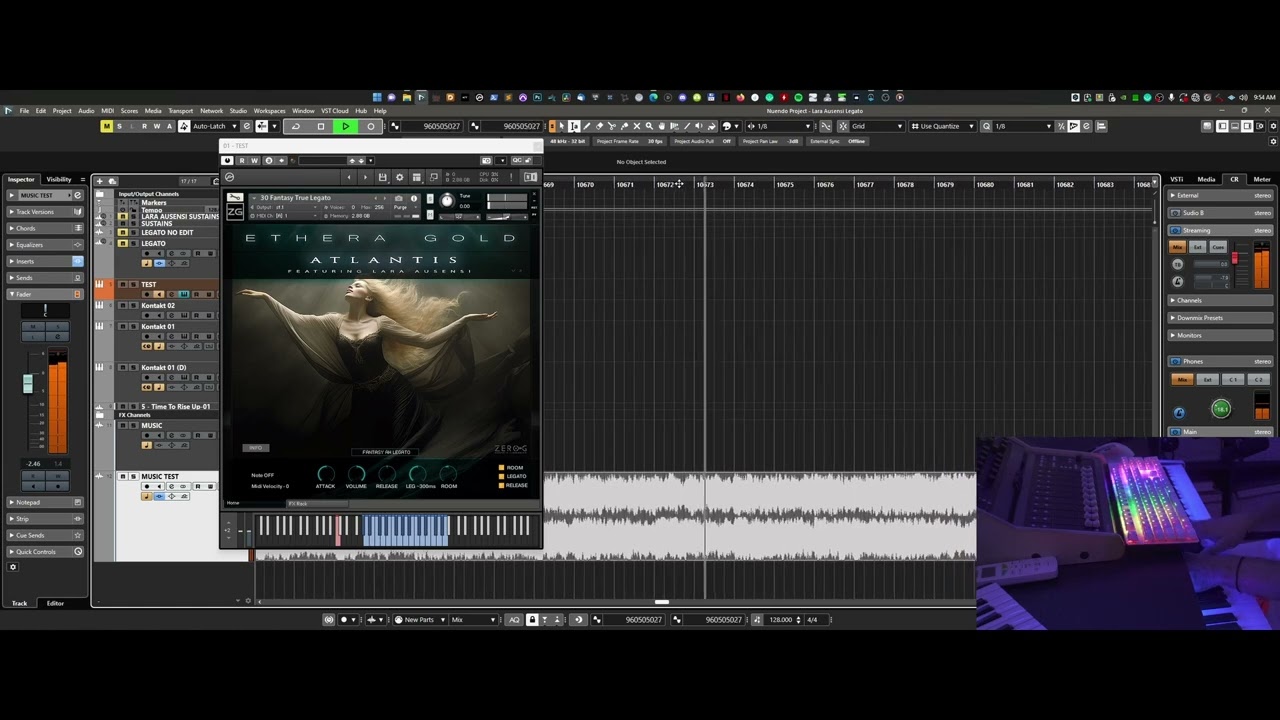This screenshot has height=720, width=1280.
Task: Open the Grid snap type dropdown
Action: [x=876, y=126]
